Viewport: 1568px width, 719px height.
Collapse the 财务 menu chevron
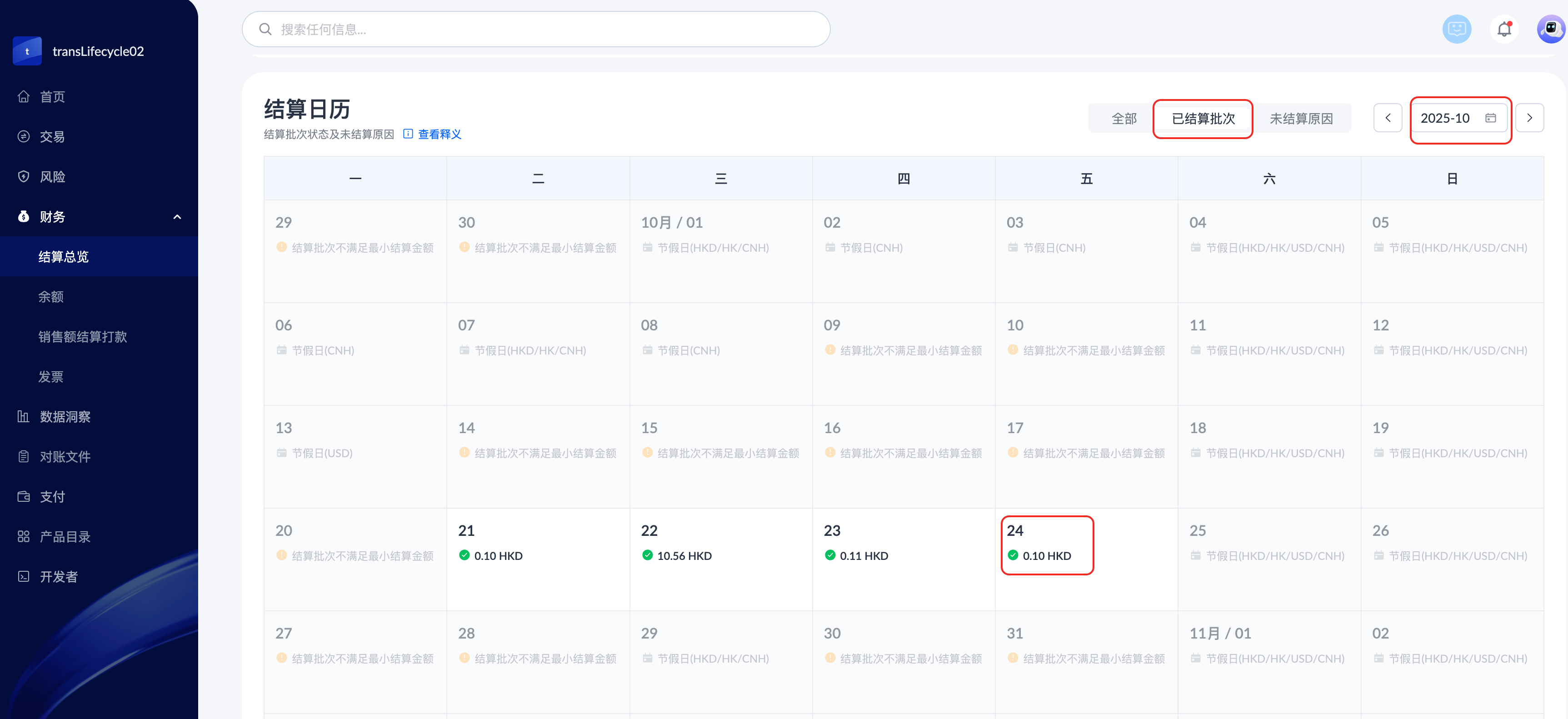point(177,217)
